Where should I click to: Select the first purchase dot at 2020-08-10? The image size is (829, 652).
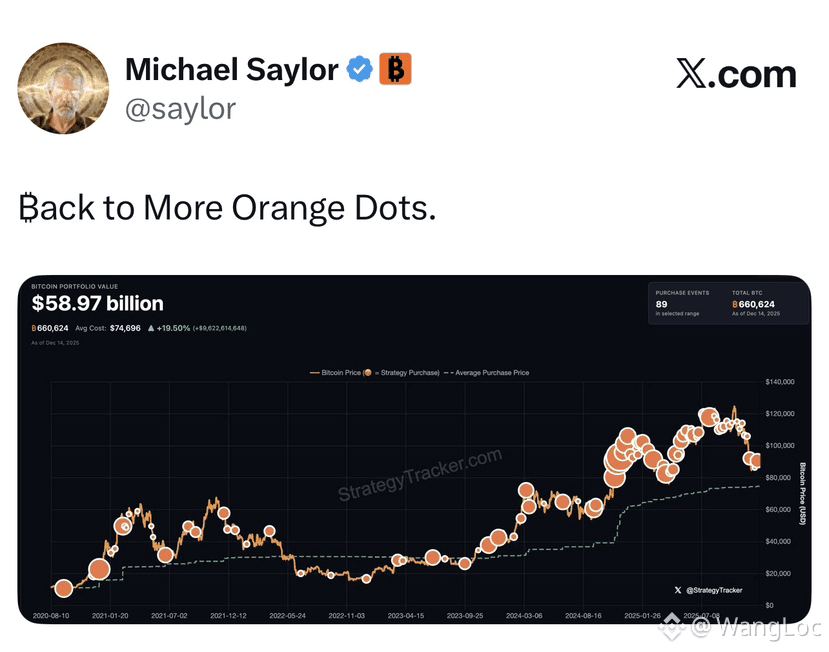pos(64,588)
